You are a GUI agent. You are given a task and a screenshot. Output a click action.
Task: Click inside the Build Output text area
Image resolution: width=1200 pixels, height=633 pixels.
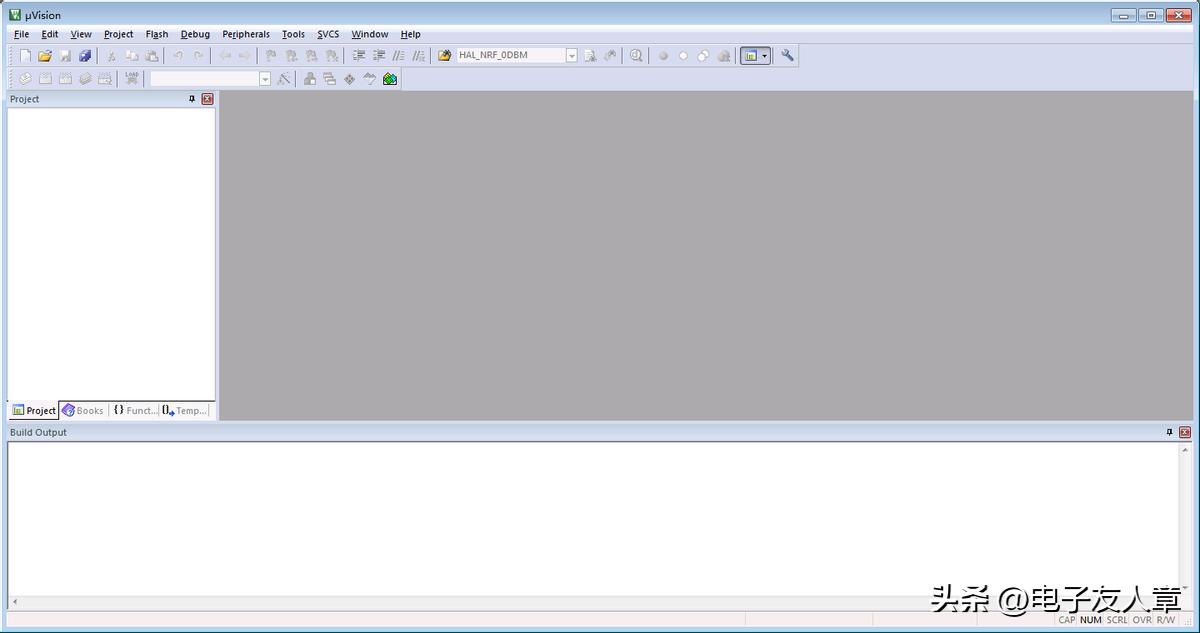click(x=590, y=518)
